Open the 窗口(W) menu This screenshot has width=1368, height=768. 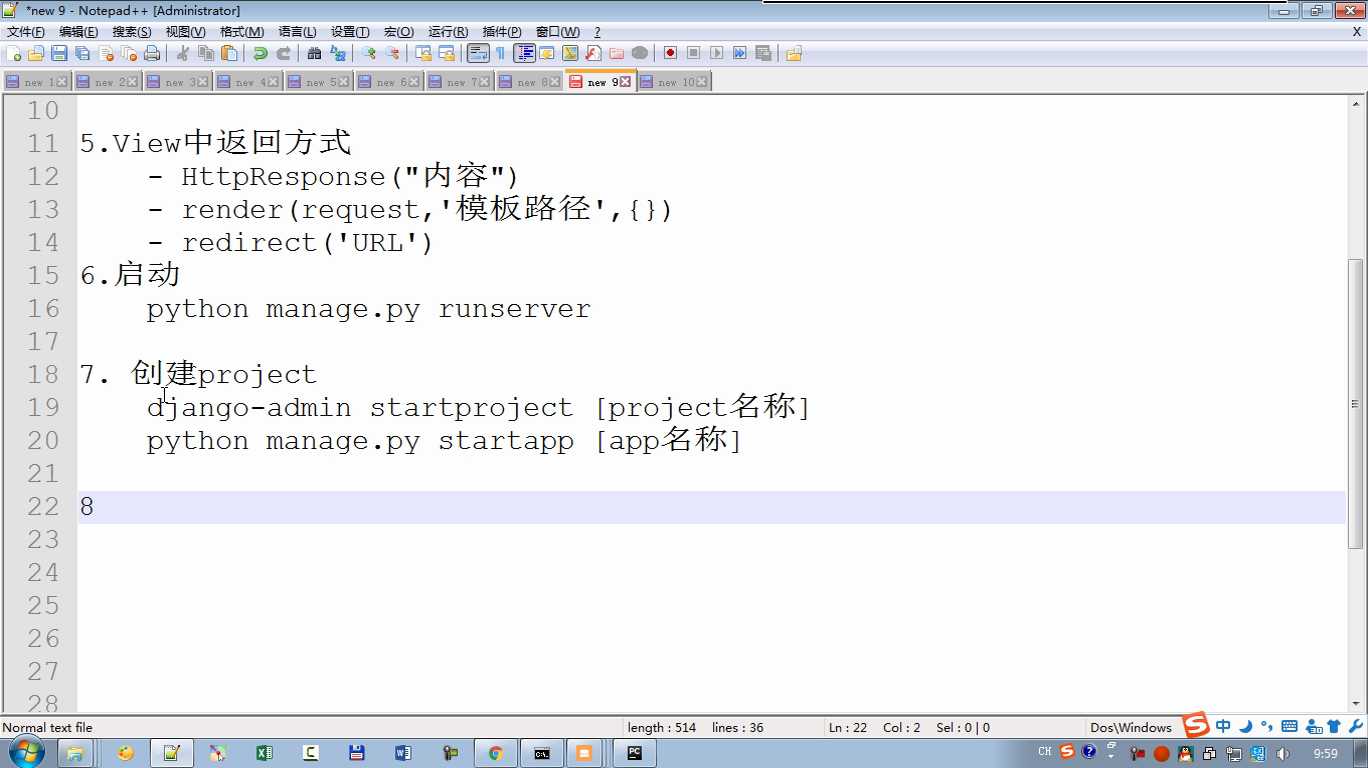557,32
